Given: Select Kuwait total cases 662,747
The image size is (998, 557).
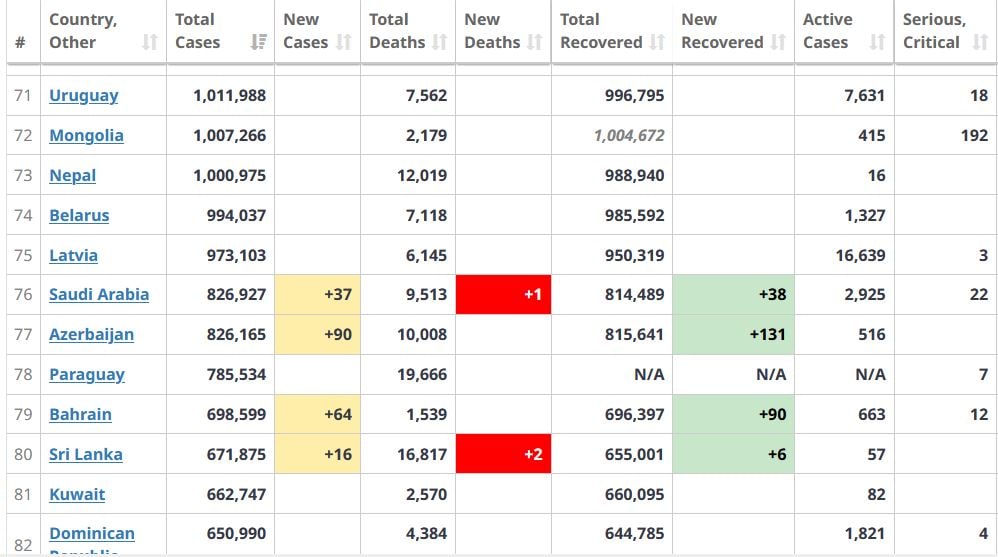Looking at the screenshot, I should [x=236, y=495].
